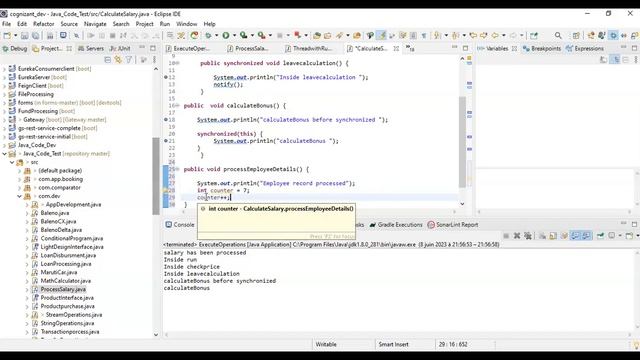The width and height of the screenshot is (640, 360).
Task: Click the Project Explorer scroll-down arrow
Action: click(156, 335)
